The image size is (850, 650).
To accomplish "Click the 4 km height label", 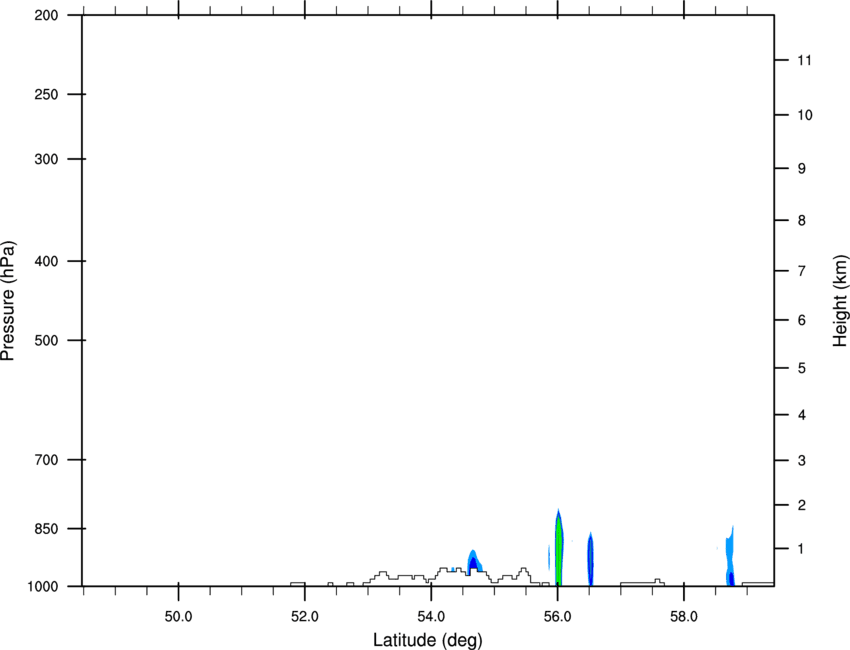I will coord(802,415).
